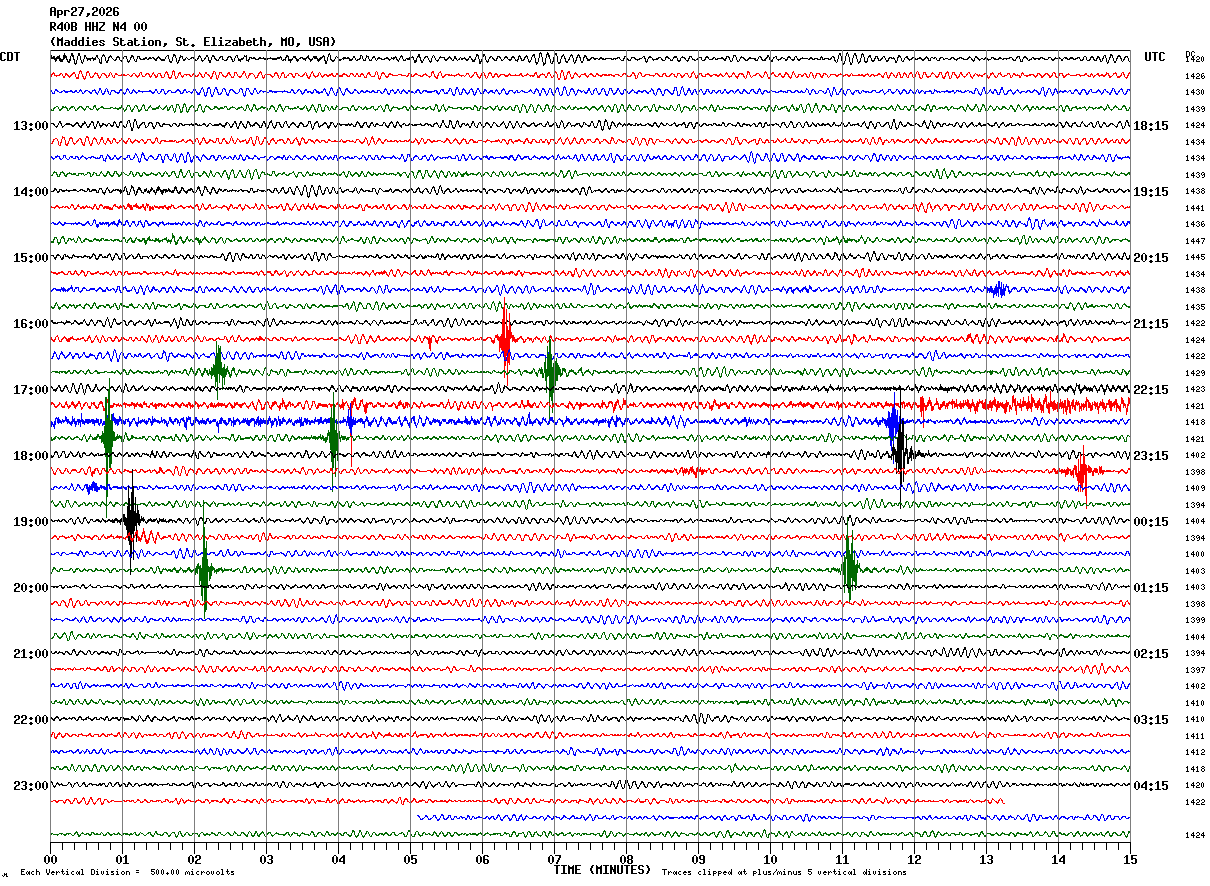This screenshot has width=1210, height=886.
Task: Click the 02:15 UTC time label
Action: [x=1151, y=654]
